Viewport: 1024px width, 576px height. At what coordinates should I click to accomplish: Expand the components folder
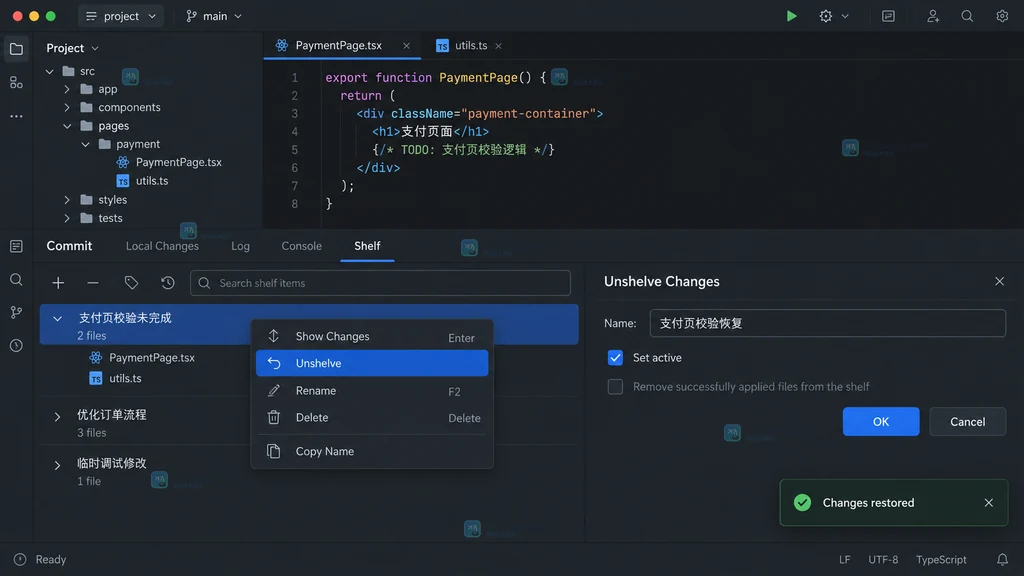67,107
